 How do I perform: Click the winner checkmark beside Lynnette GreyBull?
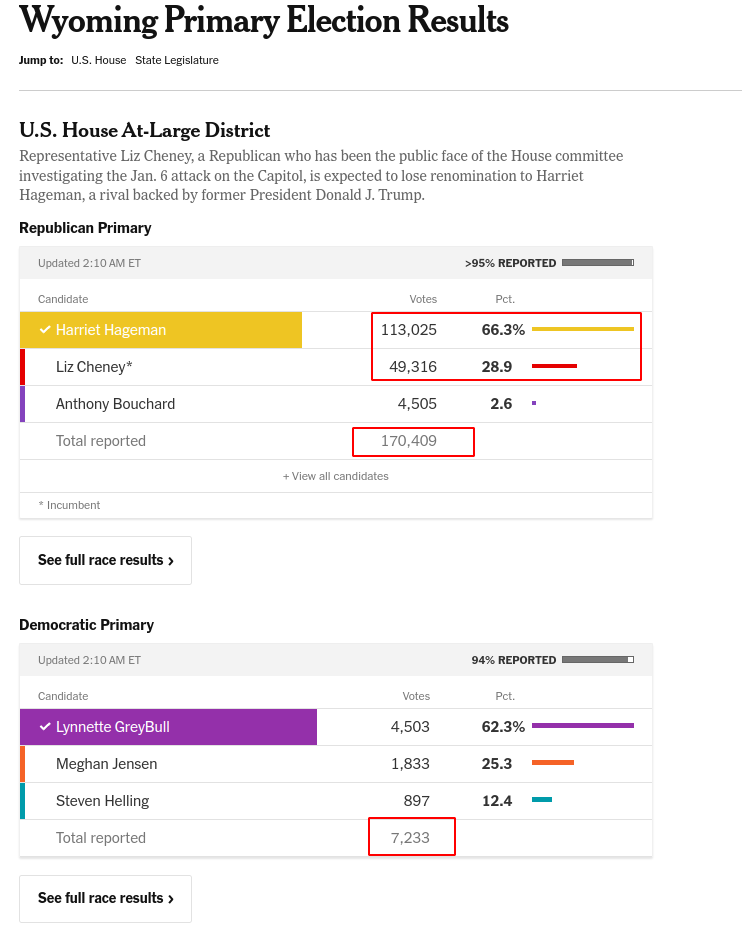tap(45, 727)
